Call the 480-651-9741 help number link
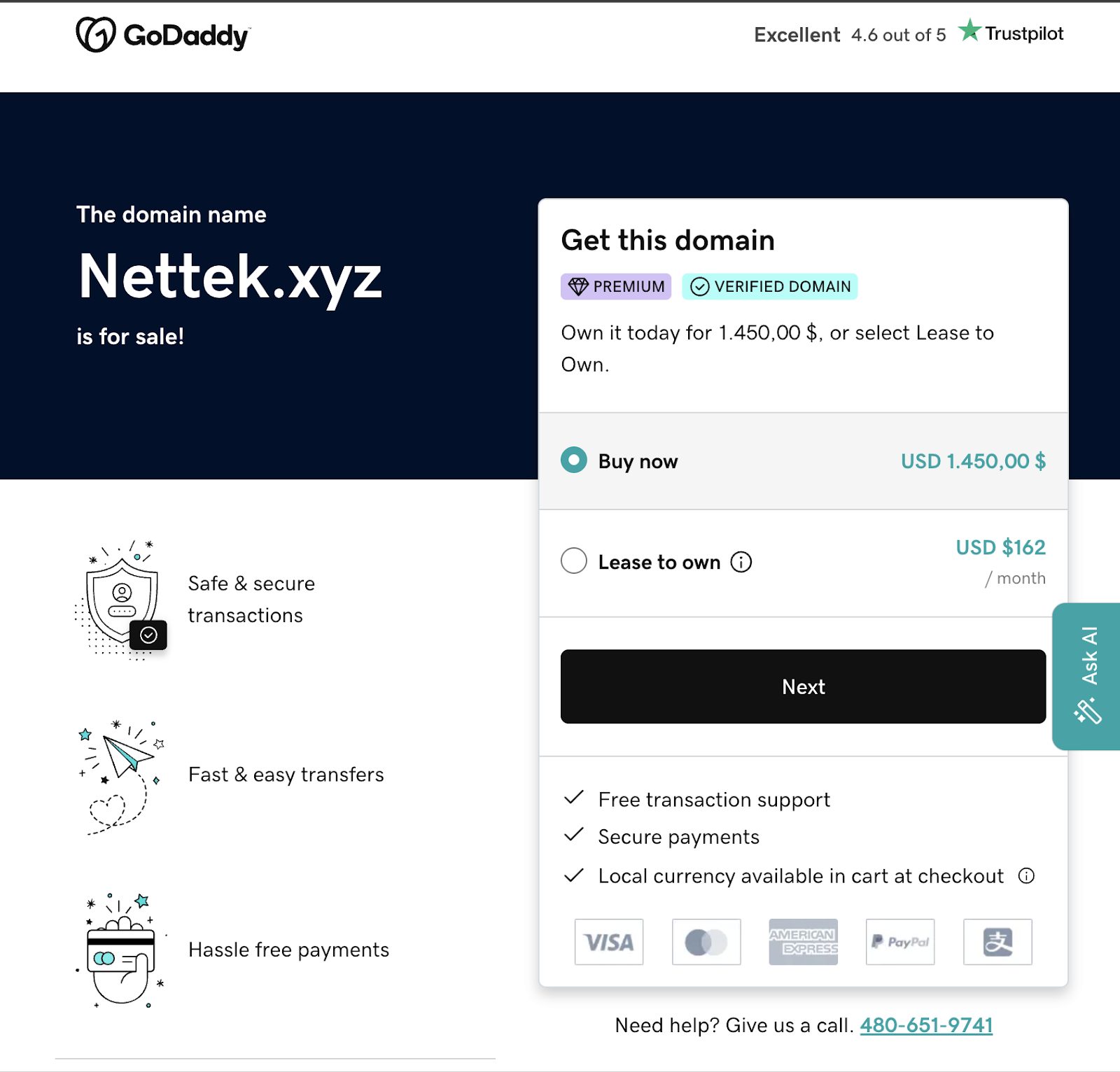This screenshot has width=1120, height=1072. [x=926, y=1024]
